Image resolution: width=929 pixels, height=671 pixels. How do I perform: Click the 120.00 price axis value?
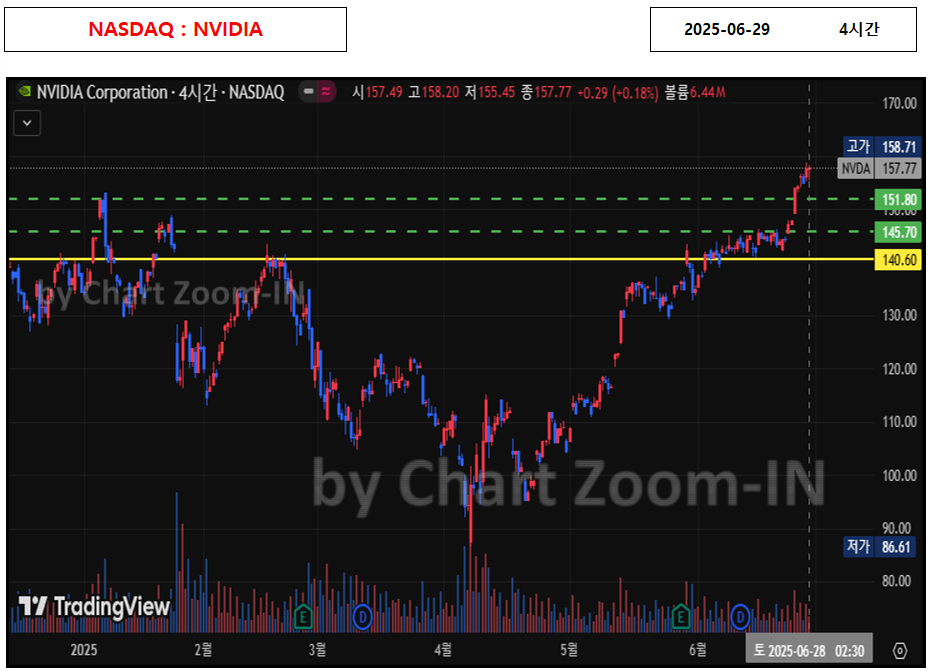click(x=899, y=369)
